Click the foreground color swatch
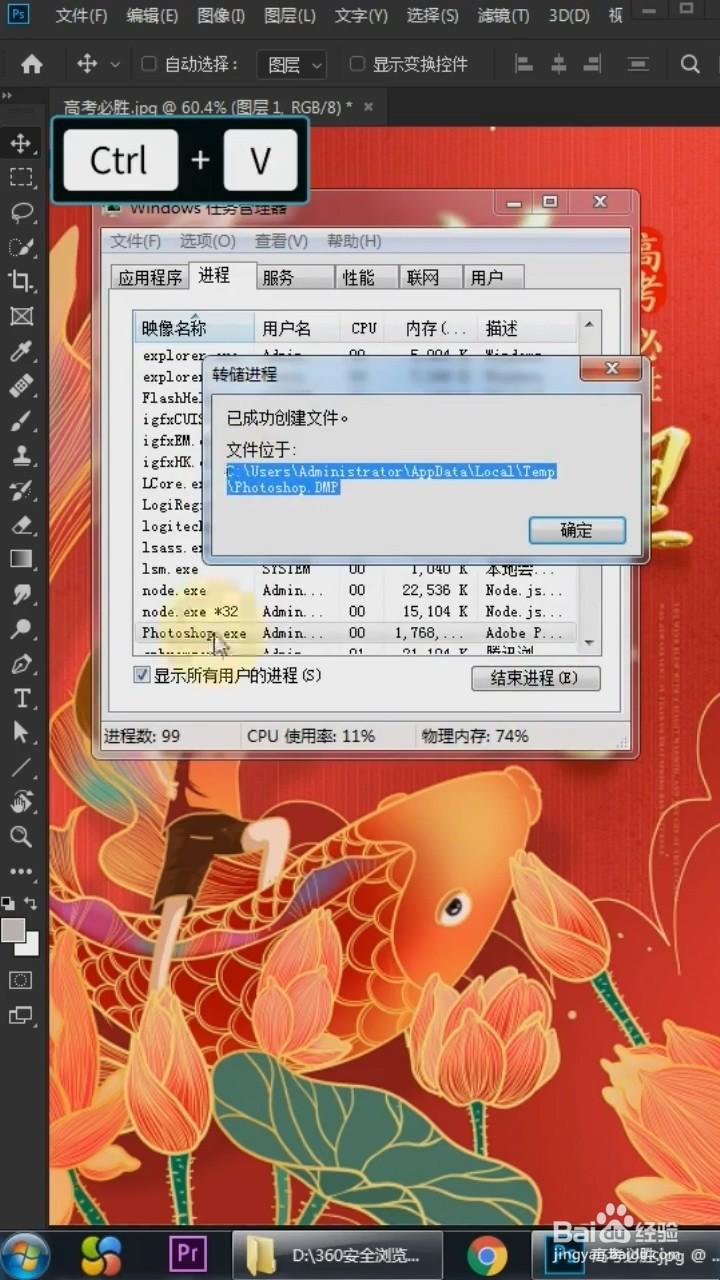This screenshot has height=1280, width=720. point(13,930)
